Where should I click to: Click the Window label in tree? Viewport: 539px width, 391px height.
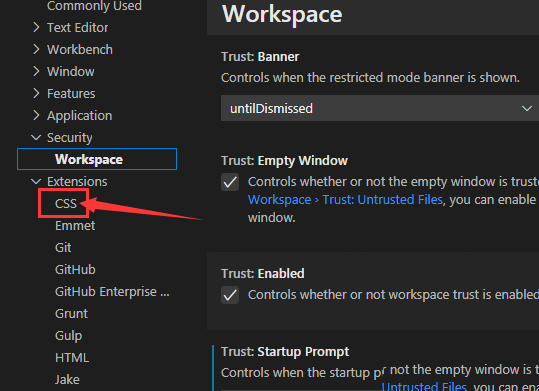[x=70, y=72]
